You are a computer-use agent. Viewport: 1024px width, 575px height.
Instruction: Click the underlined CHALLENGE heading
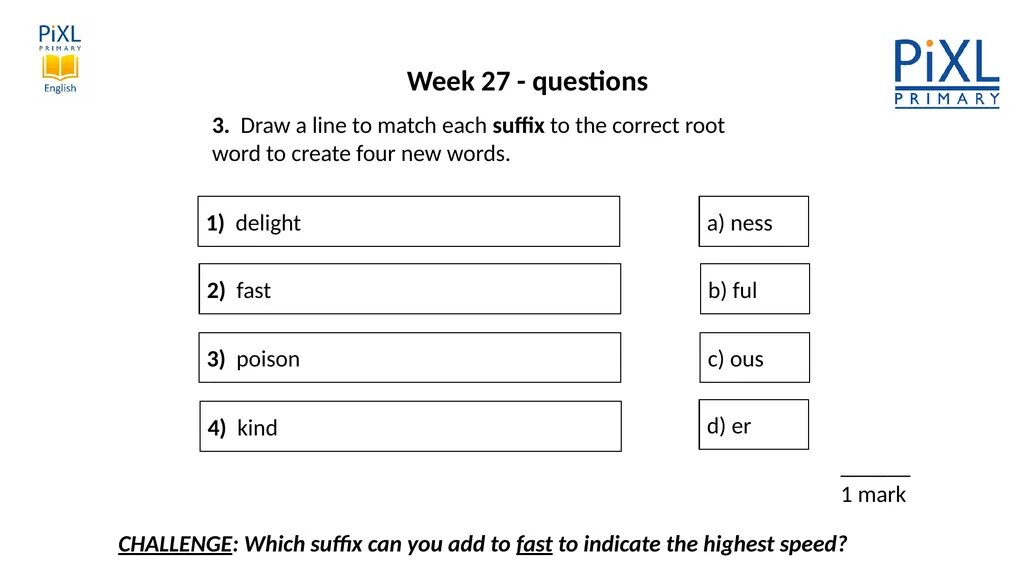click(x=175, y=544)
